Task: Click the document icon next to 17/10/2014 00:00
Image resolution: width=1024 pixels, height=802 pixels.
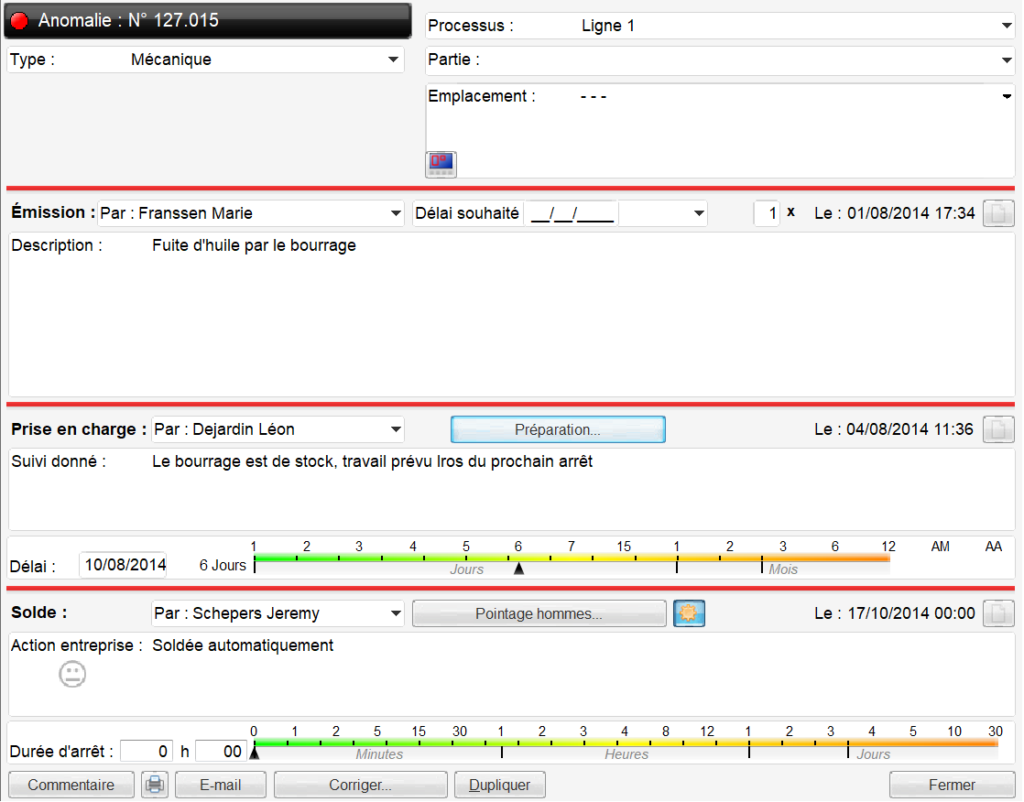Action: (x=998, y=613)
